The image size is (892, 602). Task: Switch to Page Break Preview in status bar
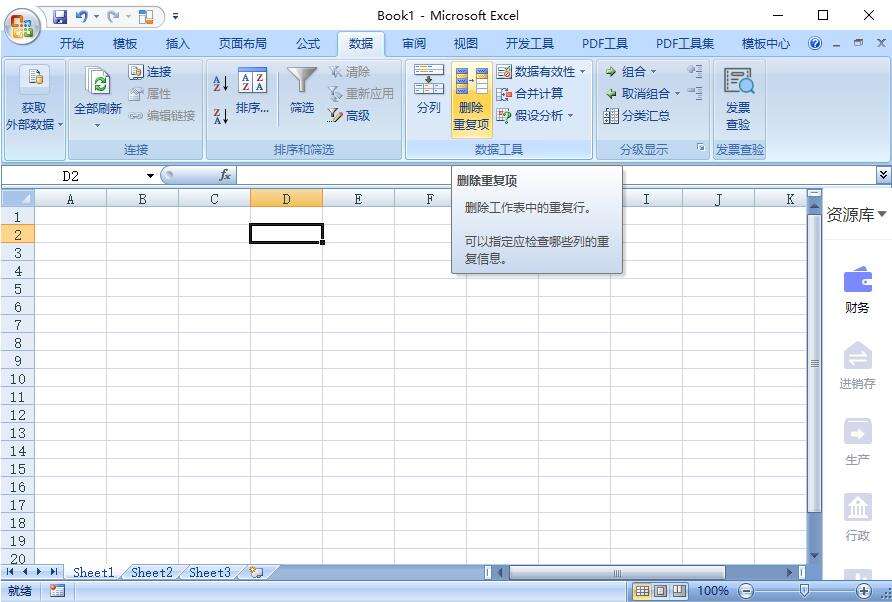(680, 591)
